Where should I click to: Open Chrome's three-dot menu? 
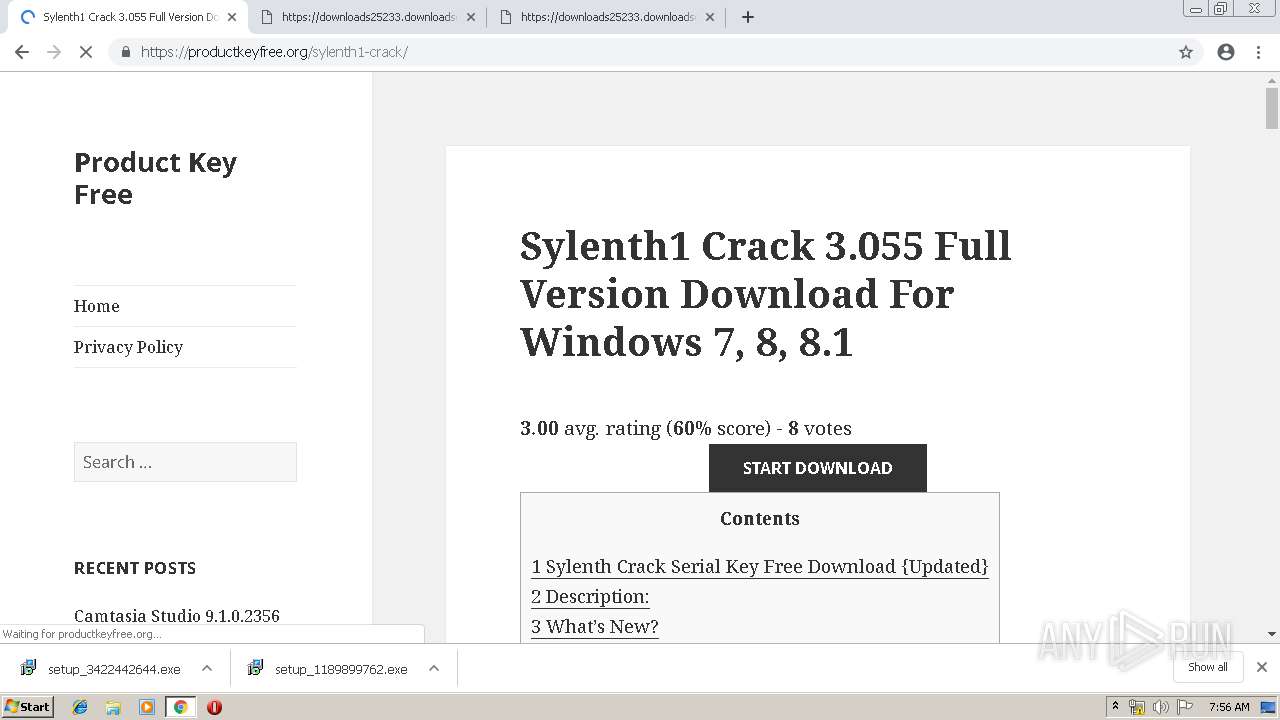pyautogui.click(x=1258, y=52)
